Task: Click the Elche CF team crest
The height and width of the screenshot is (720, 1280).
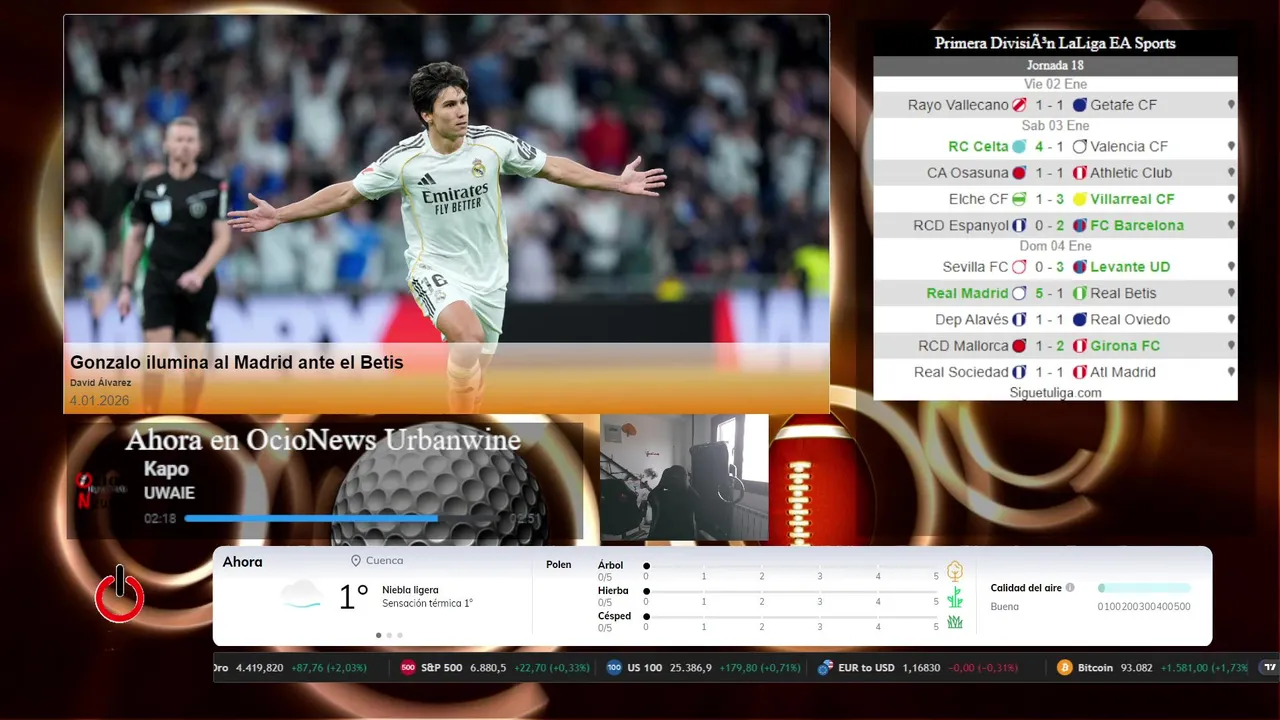Action: [1019, 199]
